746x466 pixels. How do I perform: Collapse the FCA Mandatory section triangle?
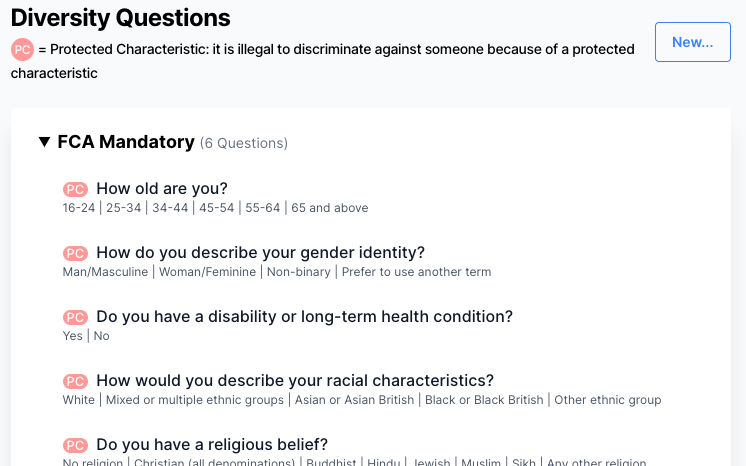point(44,142)
